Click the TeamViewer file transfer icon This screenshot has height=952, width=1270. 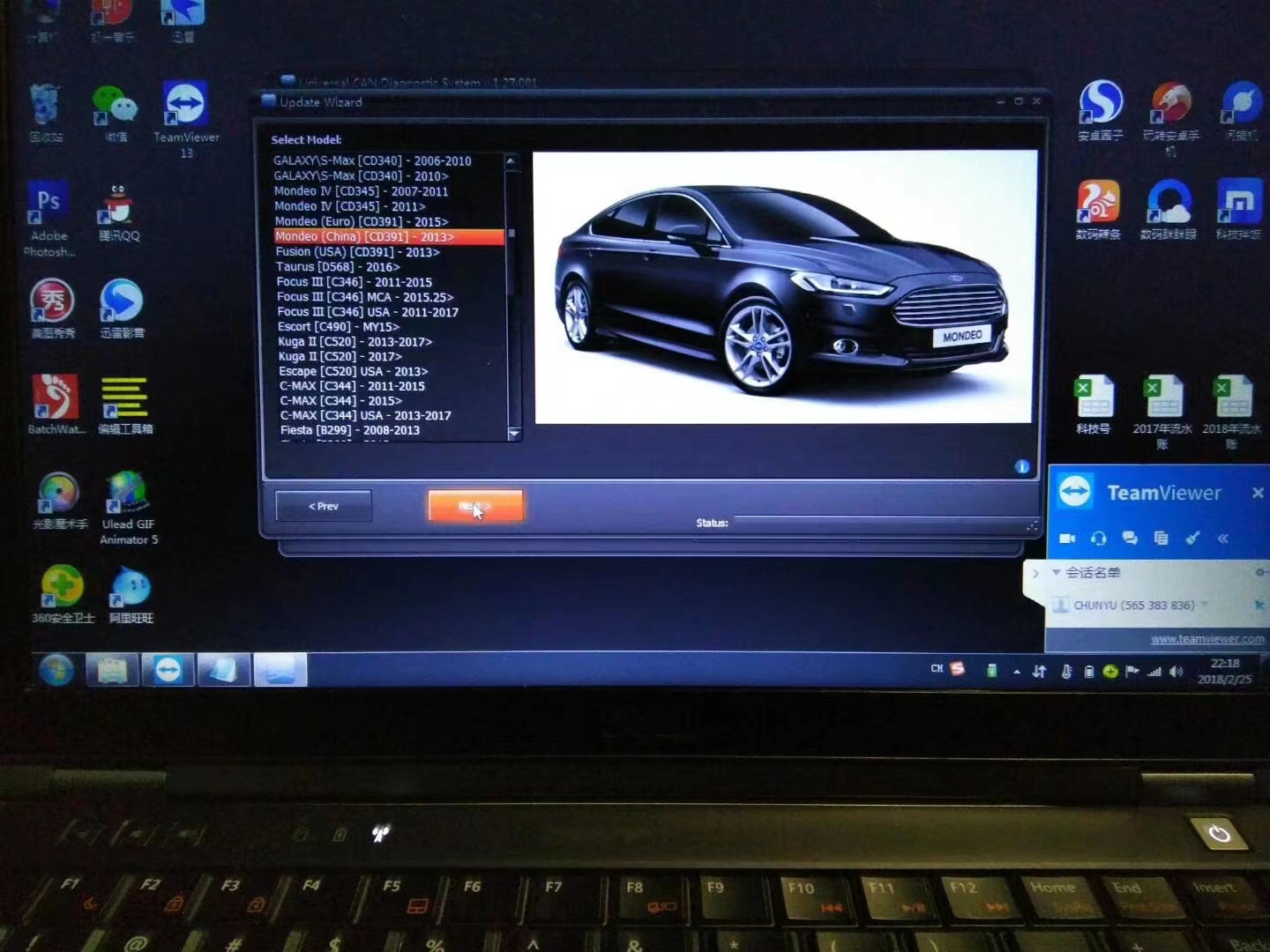(x=1161, y=538)
